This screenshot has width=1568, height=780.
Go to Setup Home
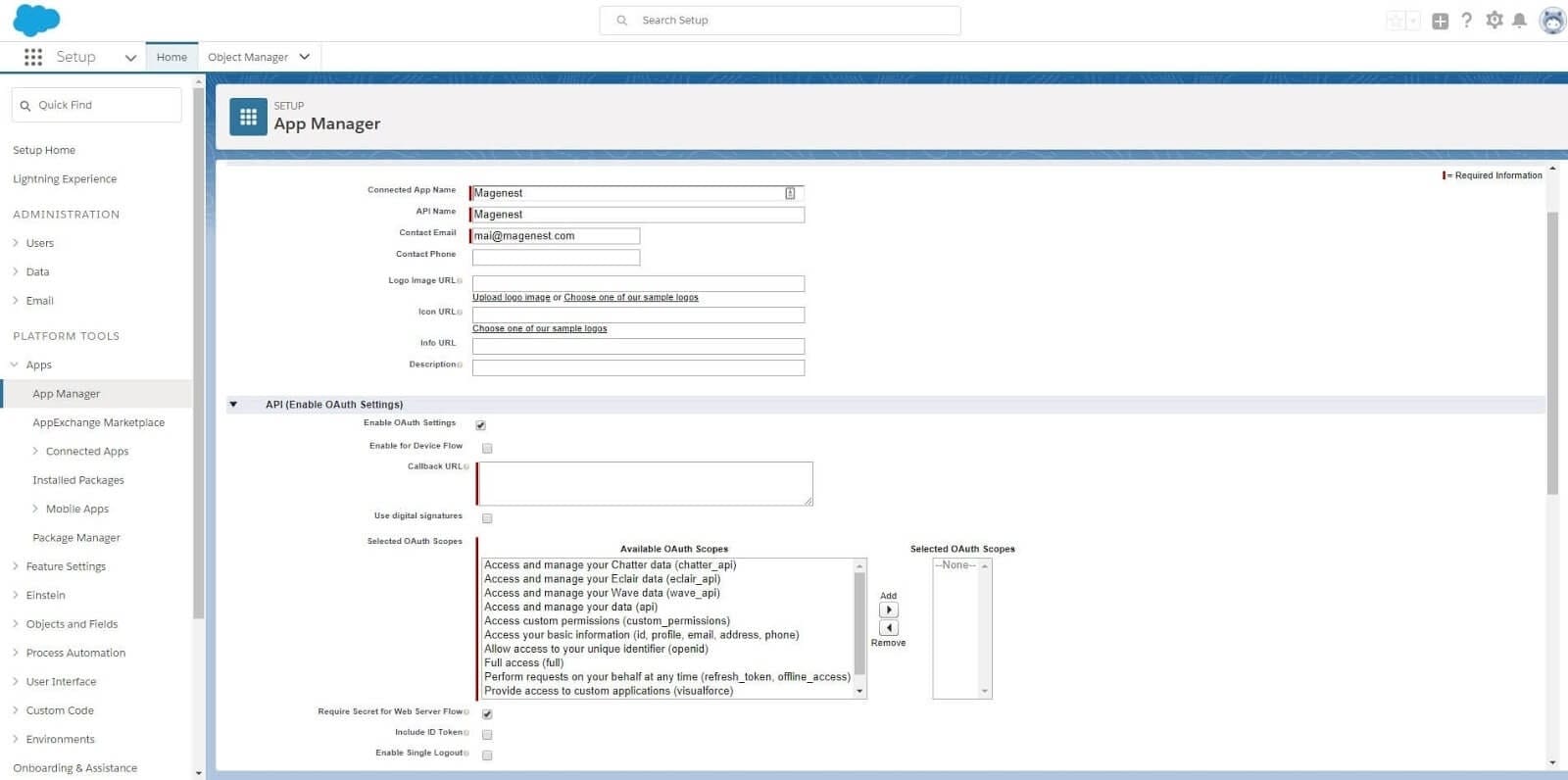44,150
